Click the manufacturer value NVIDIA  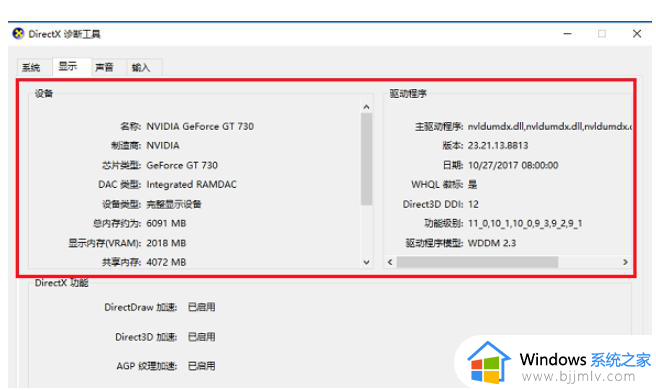click(163, 146)
